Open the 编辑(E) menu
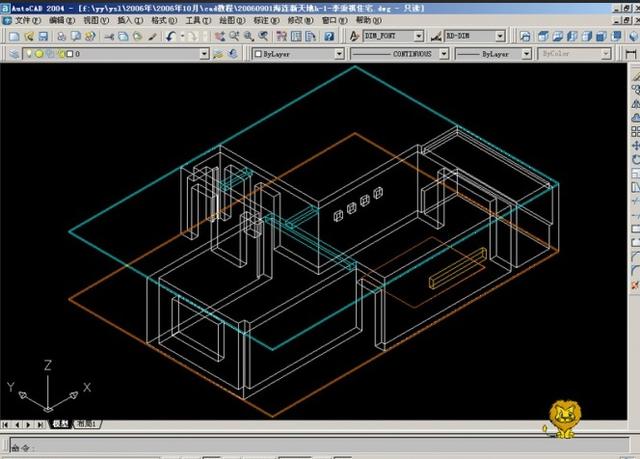Image resolution: width=640 pixels, height=459 pixels. tap(62, 20)
